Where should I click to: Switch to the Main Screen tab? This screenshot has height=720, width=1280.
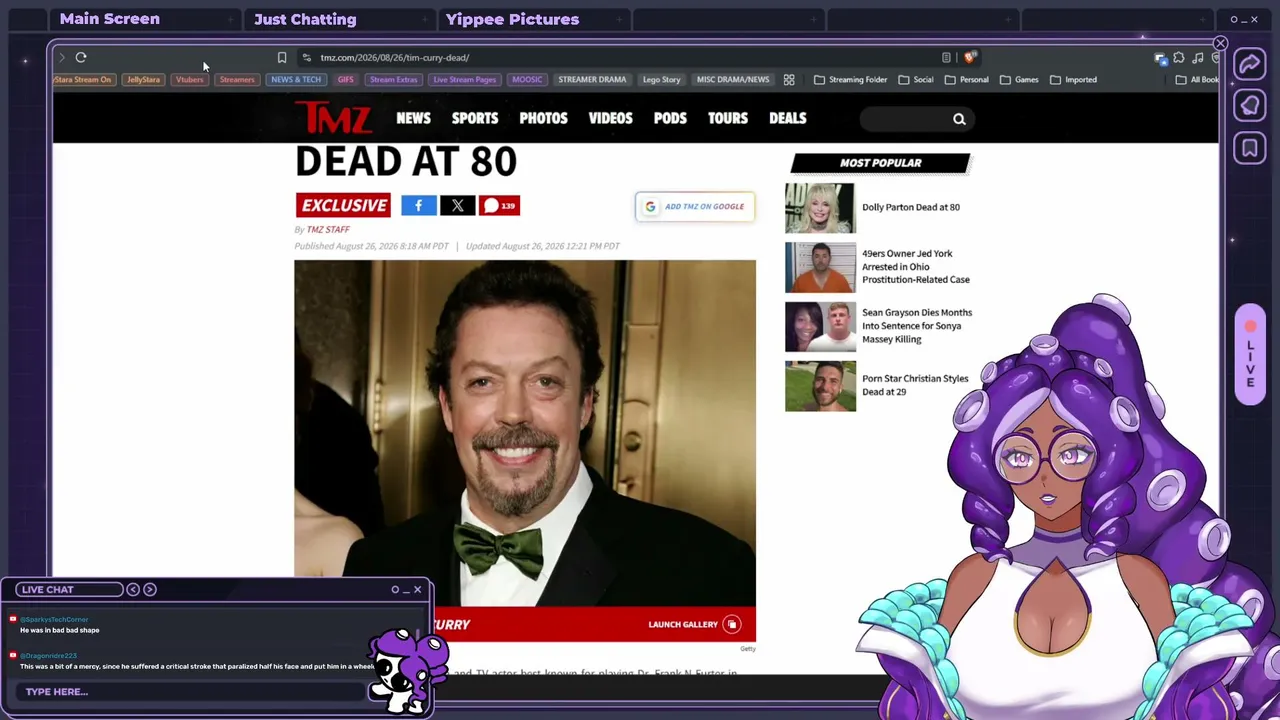[110, 19]
